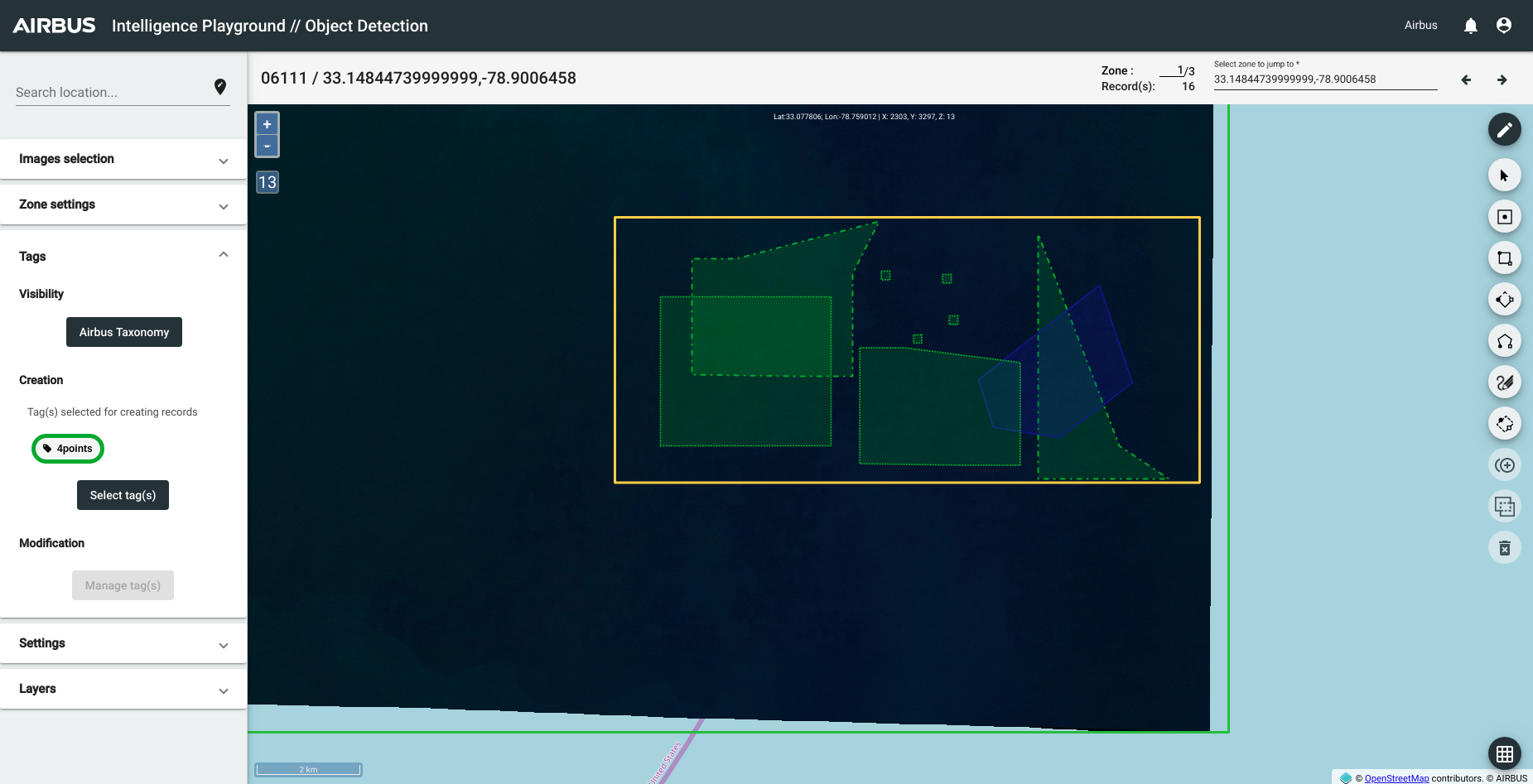Click the zone title 06111 coordinates heading
Screen dimensions: 1533x784
(418, 78)
